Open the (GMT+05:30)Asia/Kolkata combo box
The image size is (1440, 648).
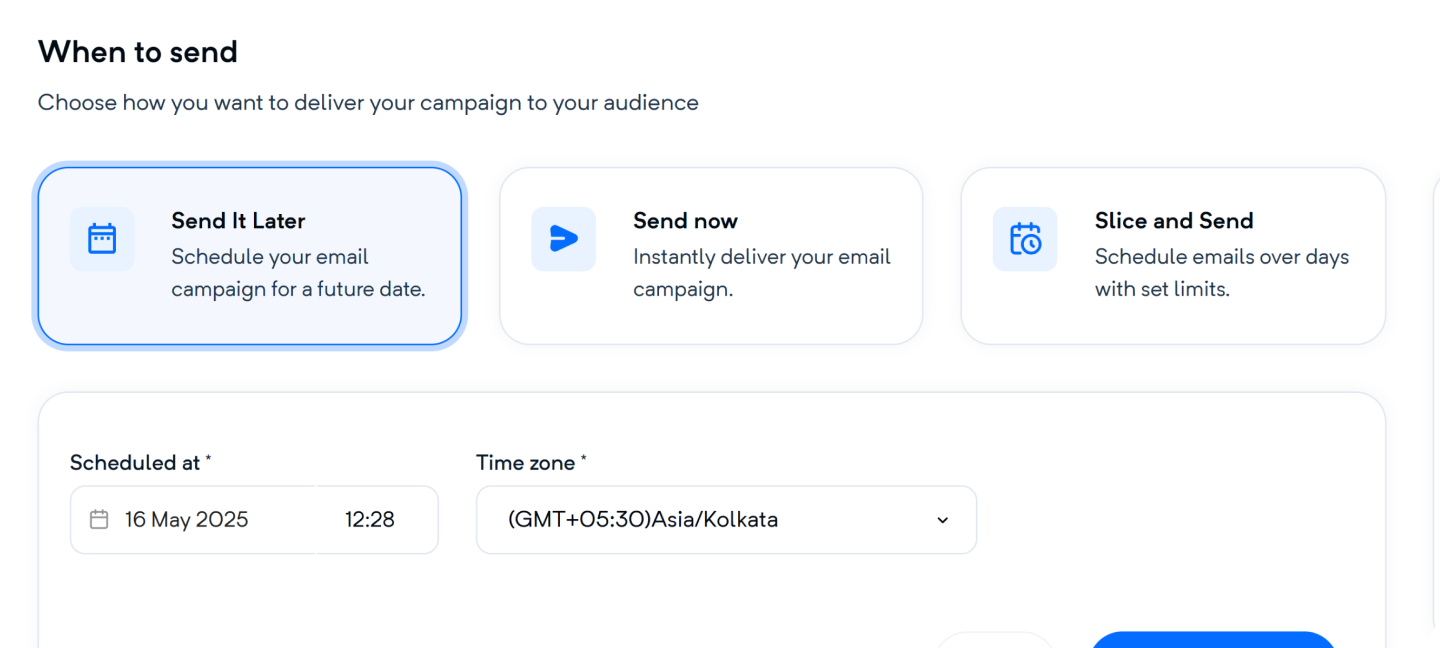pos(726,519)
